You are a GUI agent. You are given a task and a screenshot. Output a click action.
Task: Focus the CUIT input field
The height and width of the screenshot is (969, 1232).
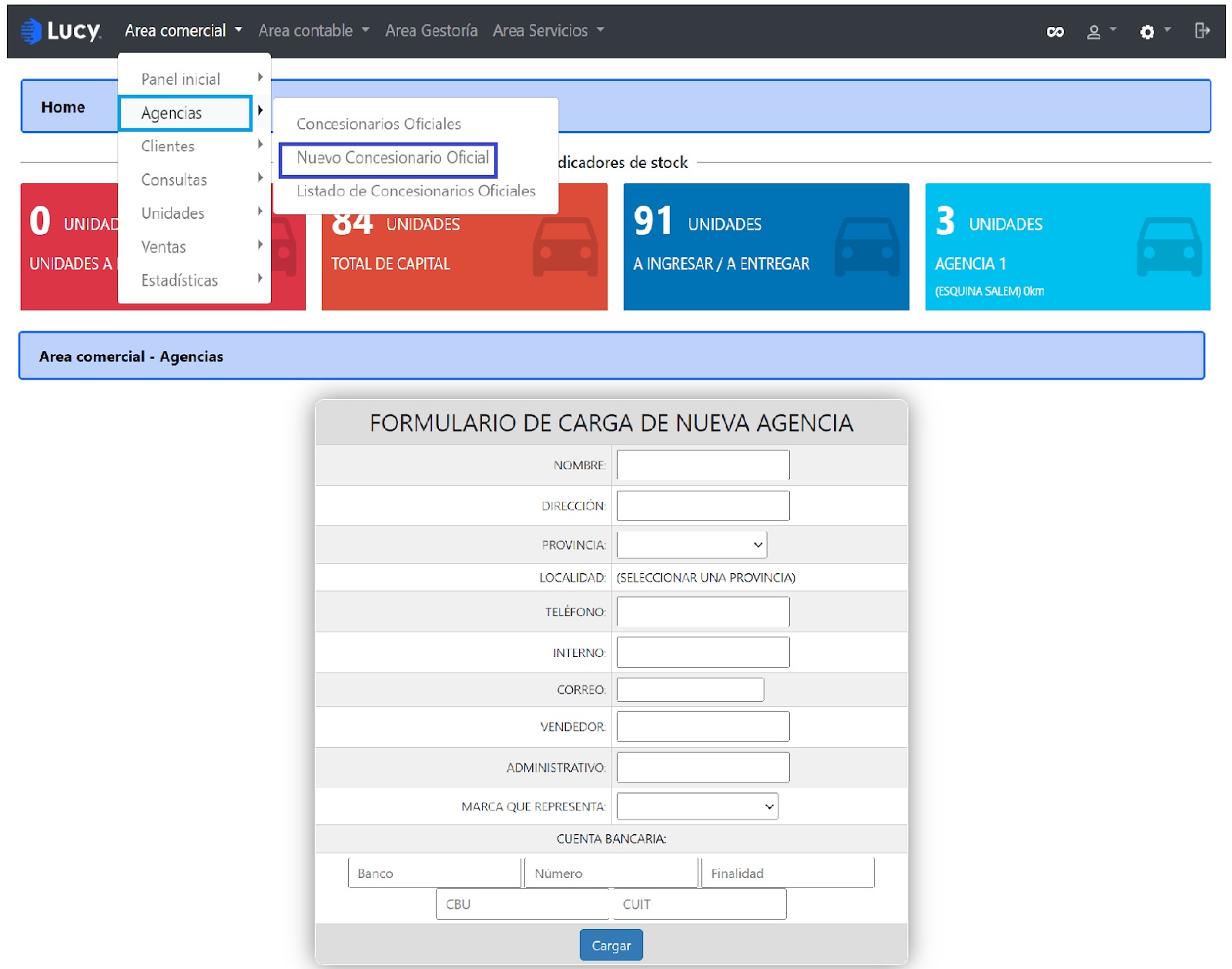point(699,904)
